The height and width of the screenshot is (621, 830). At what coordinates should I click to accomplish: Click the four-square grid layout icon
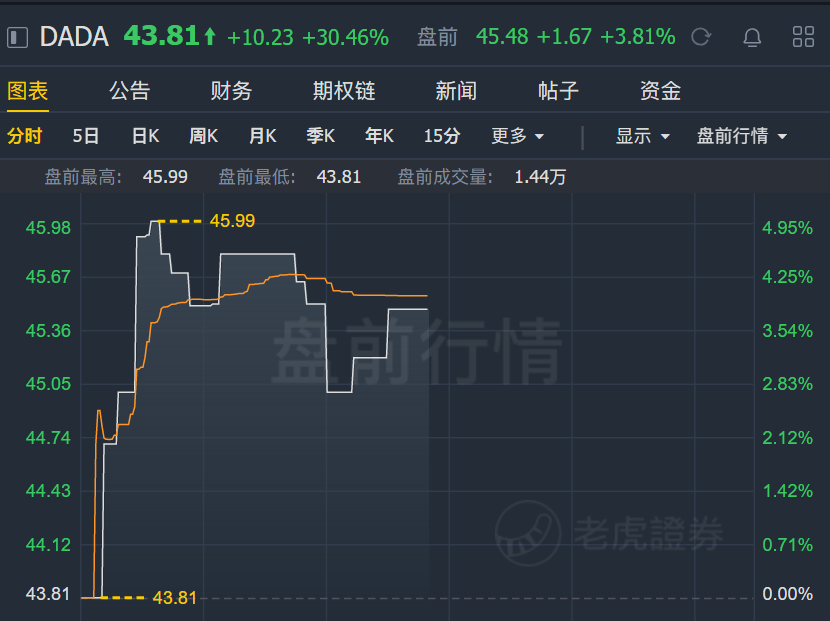point(803,38)
